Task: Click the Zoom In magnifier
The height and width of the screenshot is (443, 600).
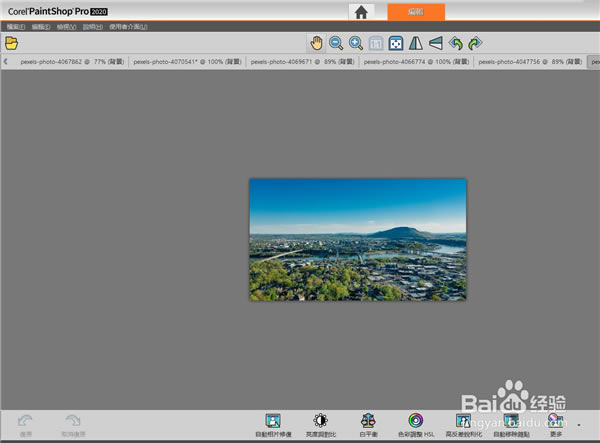Action: pyautogui.click(x=356, y=43)
